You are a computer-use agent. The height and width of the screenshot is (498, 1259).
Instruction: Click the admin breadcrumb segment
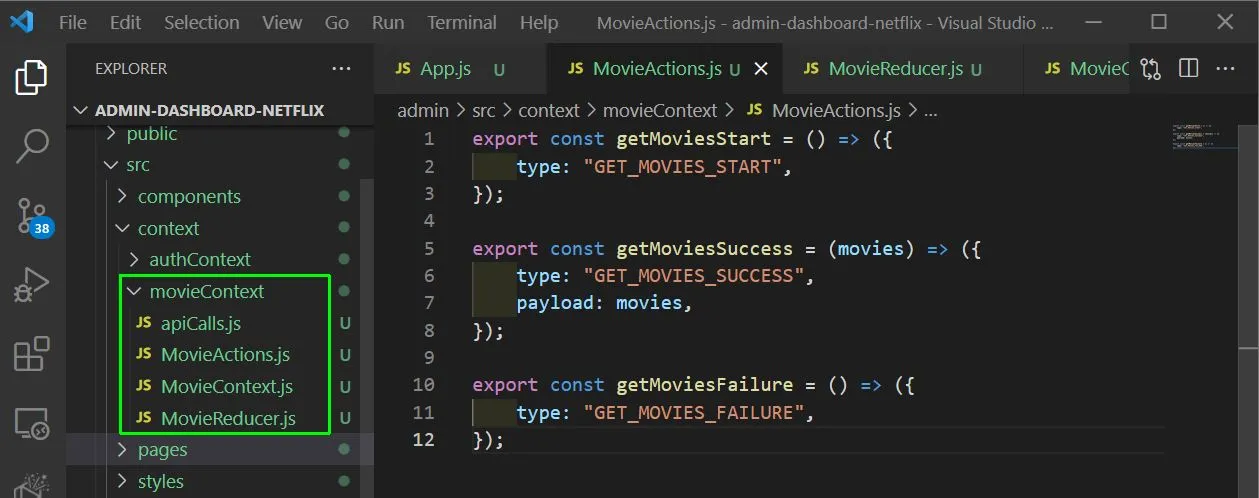(x=423, y=110)
